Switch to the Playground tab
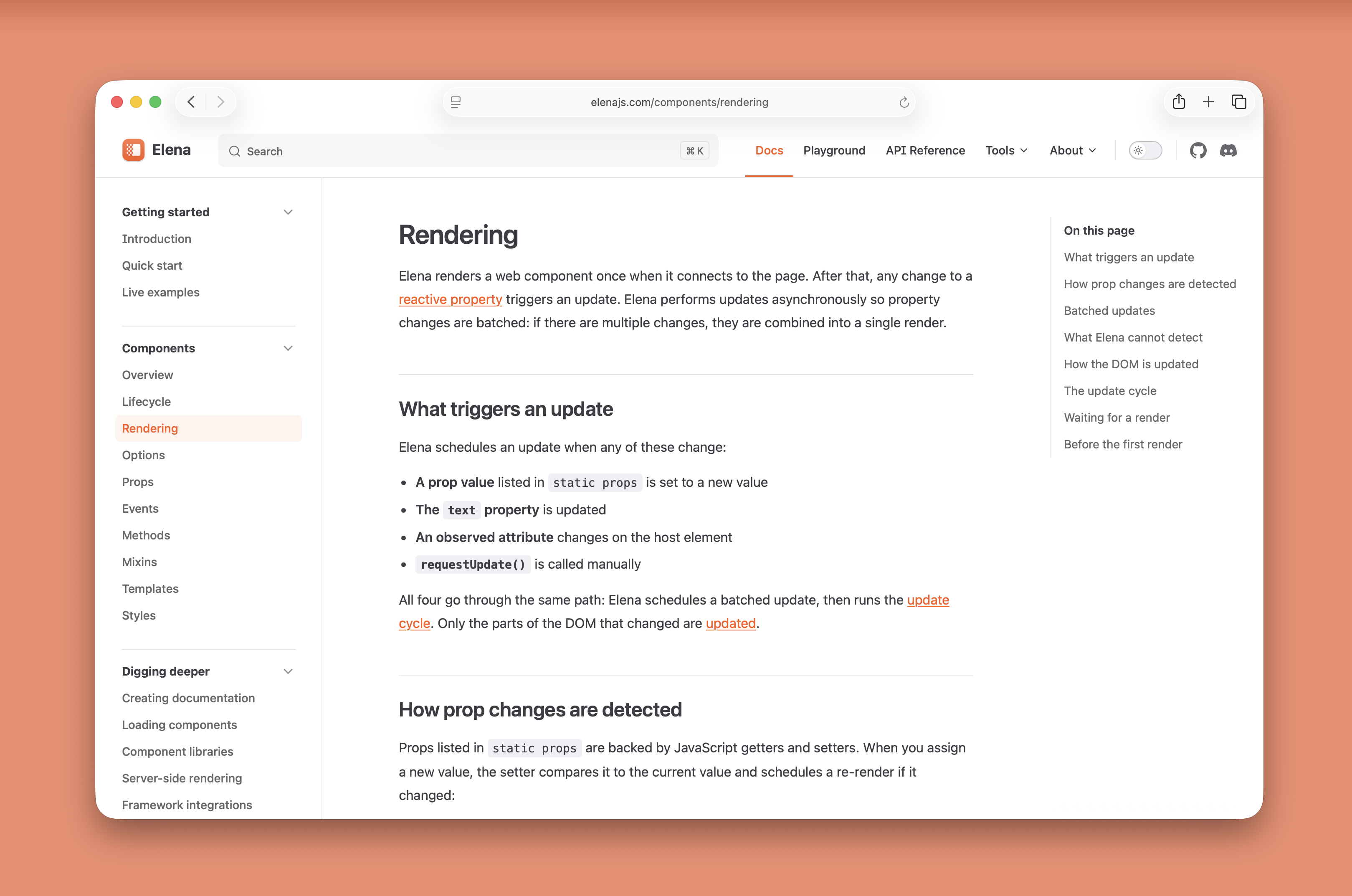 tap(834, 150)
